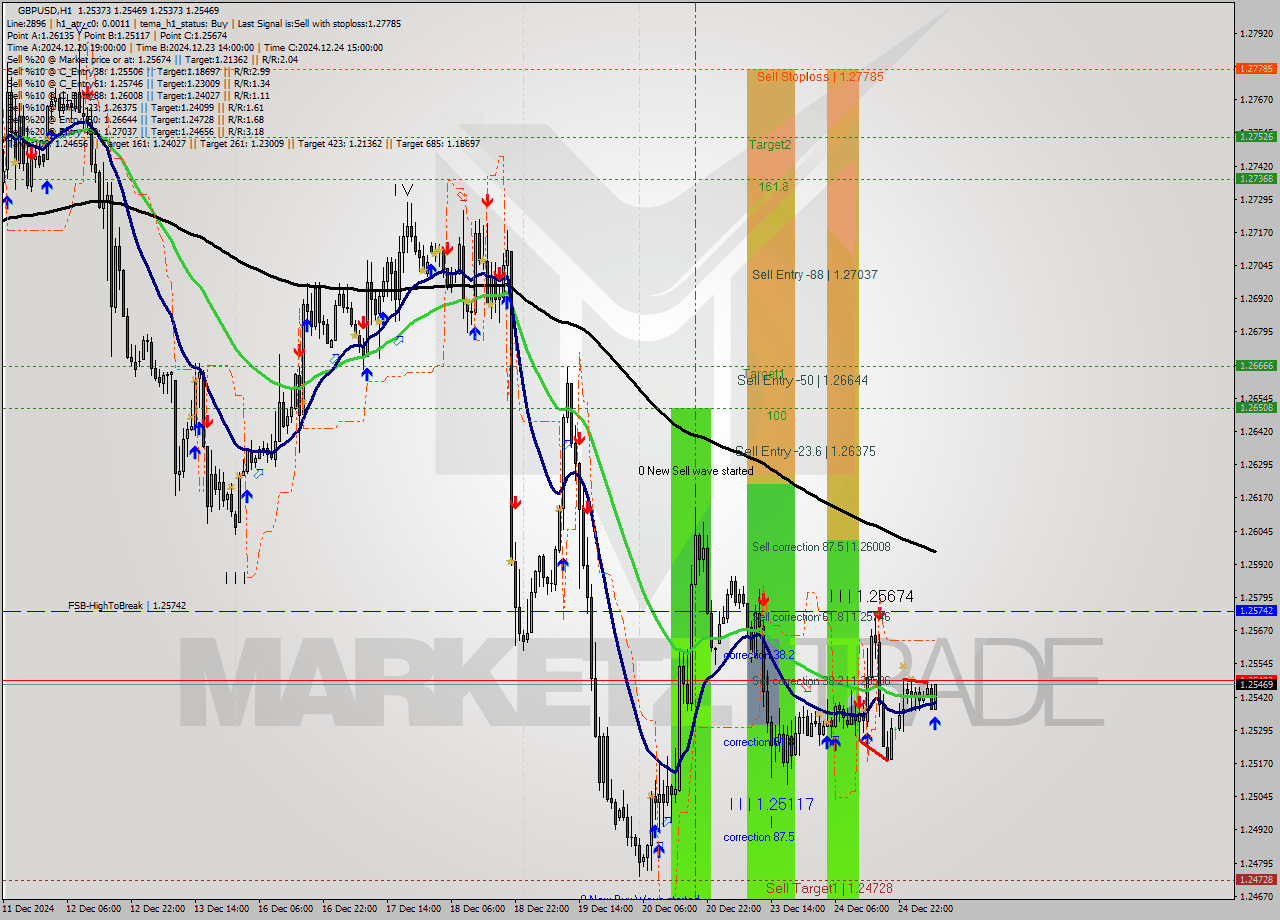The width and height of the screenshot is (1280, 920).
Task: Click the '24 Dec 06:00' time axis label
Action: pyautogui.click(x=861, y=909)
